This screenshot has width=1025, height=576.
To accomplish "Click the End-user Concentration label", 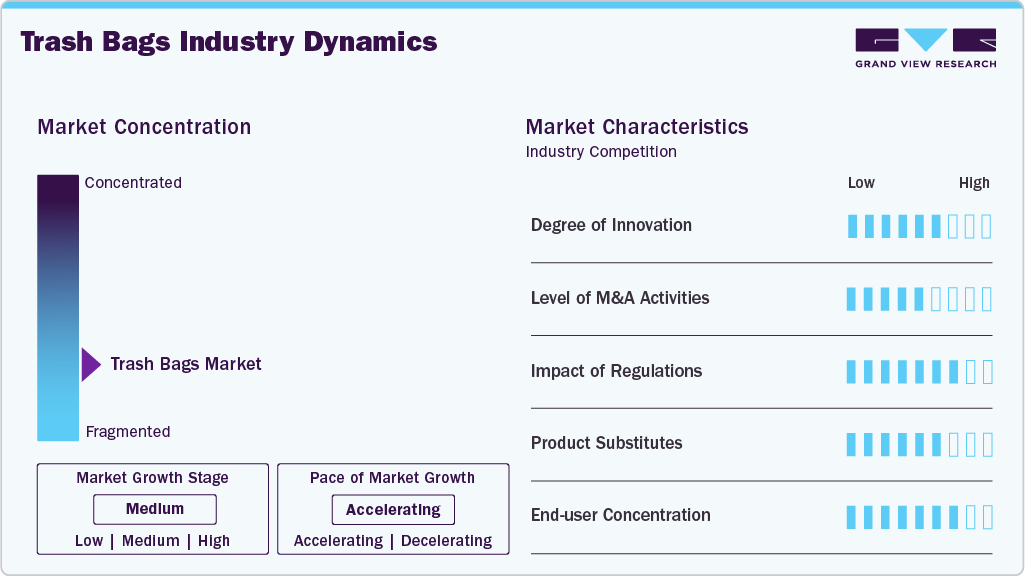I will click(620, 515).
